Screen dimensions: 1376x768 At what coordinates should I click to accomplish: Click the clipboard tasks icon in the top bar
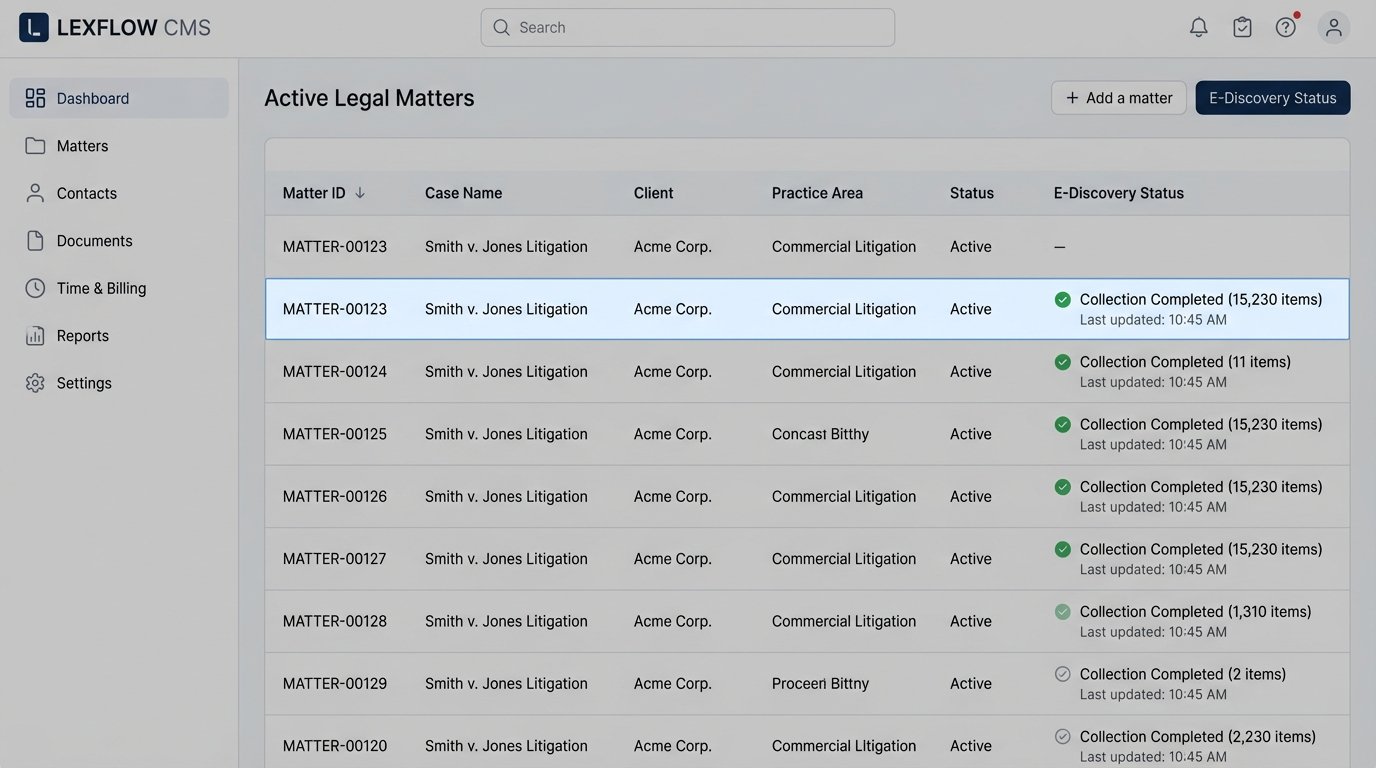coord(1242,27)
